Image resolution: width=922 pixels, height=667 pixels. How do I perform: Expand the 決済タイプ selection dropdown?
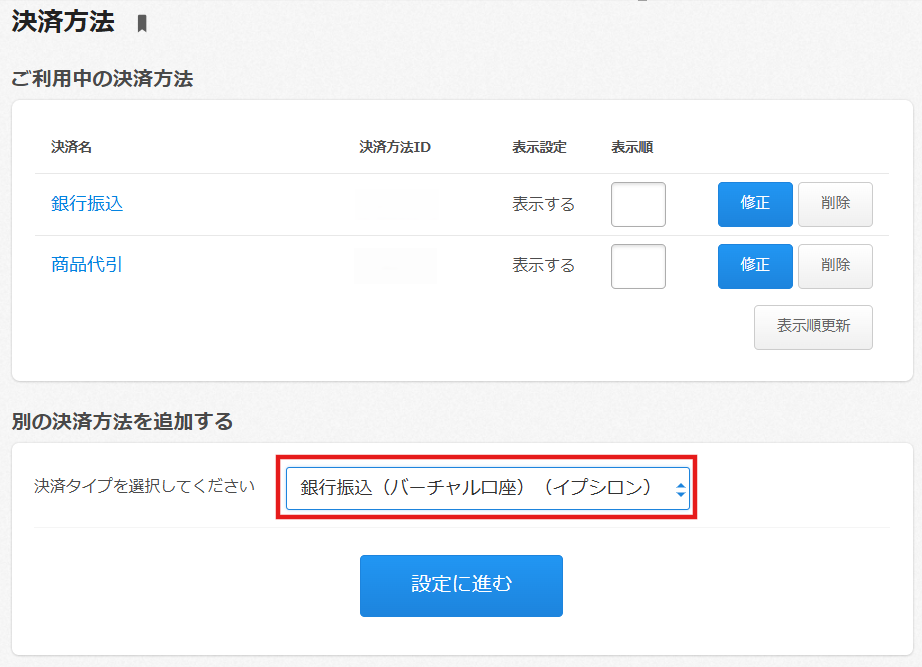click(488, 488)
